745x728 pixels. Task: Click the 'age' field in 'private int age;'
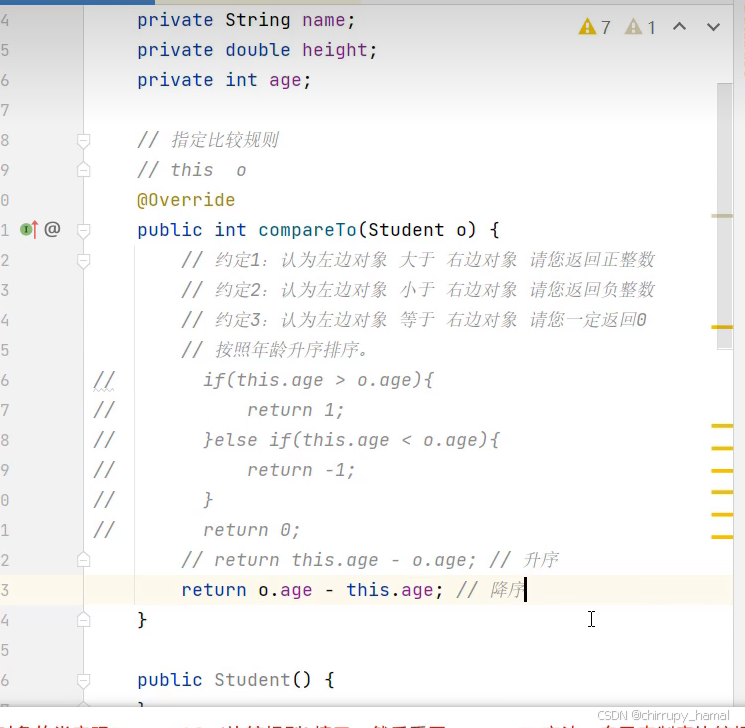click(x=285, y=80)
